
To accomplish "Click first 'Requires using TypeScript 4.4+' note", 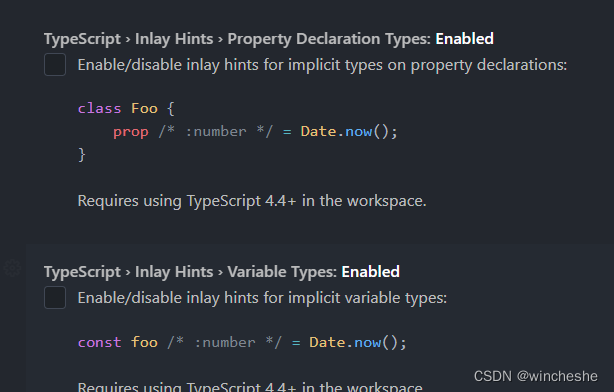I will pos(252,201).
